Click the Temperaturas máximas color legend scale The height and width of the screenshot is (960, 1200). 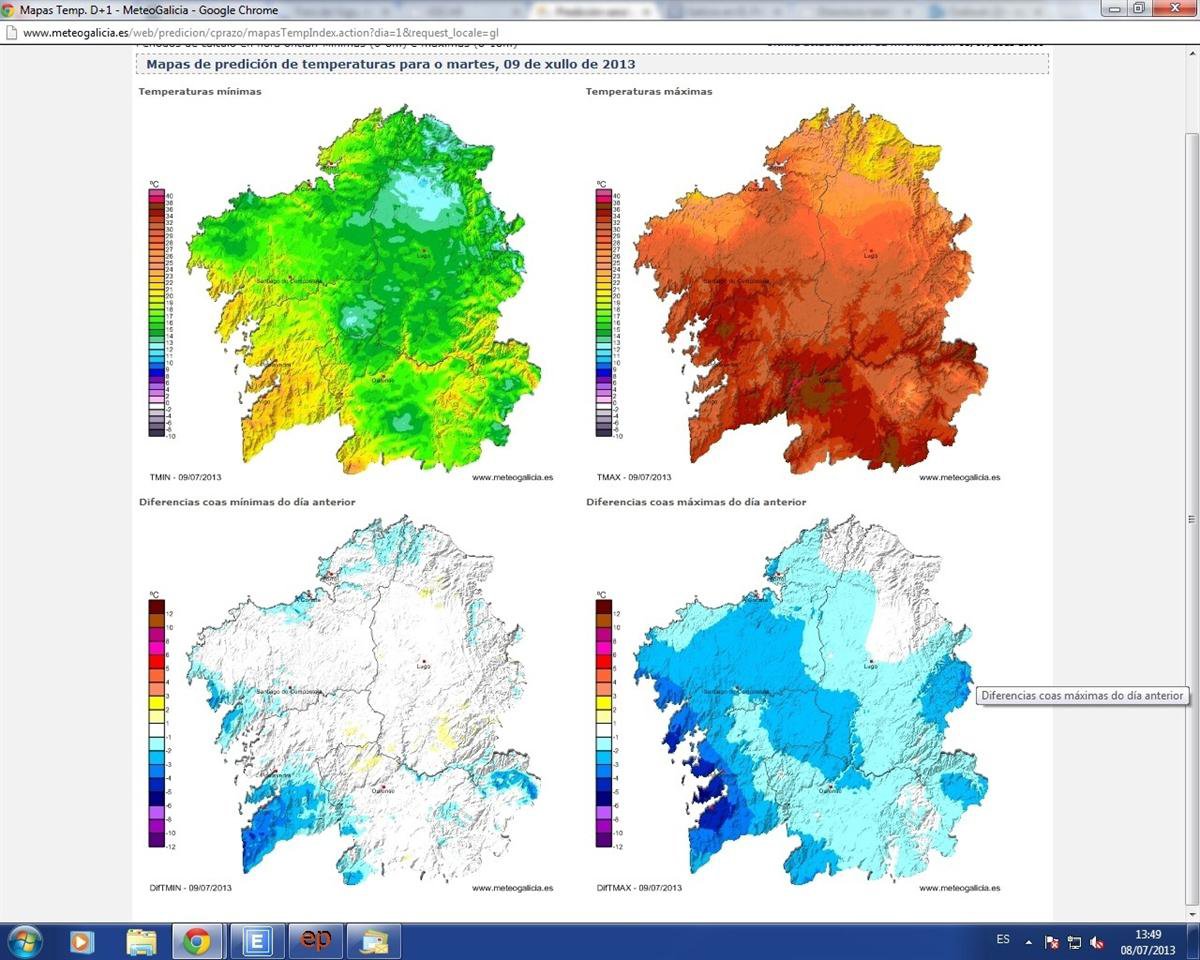603,312
